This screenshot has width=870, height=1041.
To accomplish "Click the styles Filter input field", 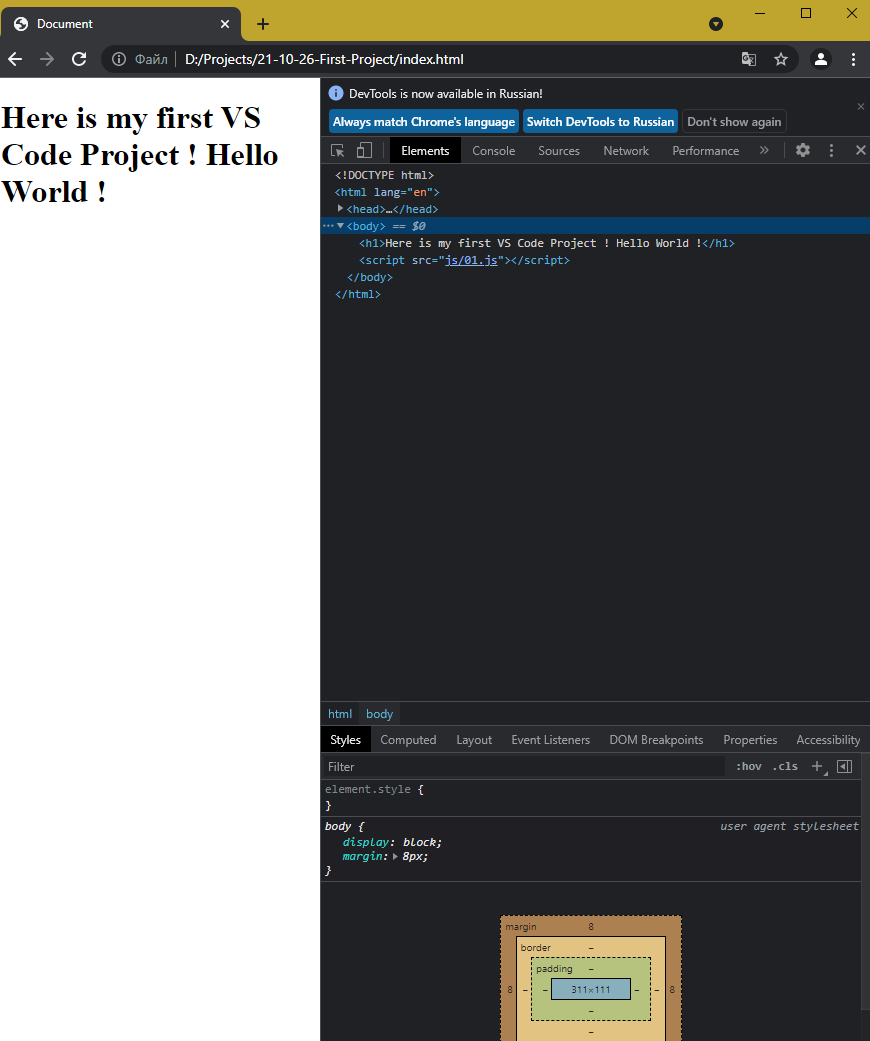I will click(523, 766).
